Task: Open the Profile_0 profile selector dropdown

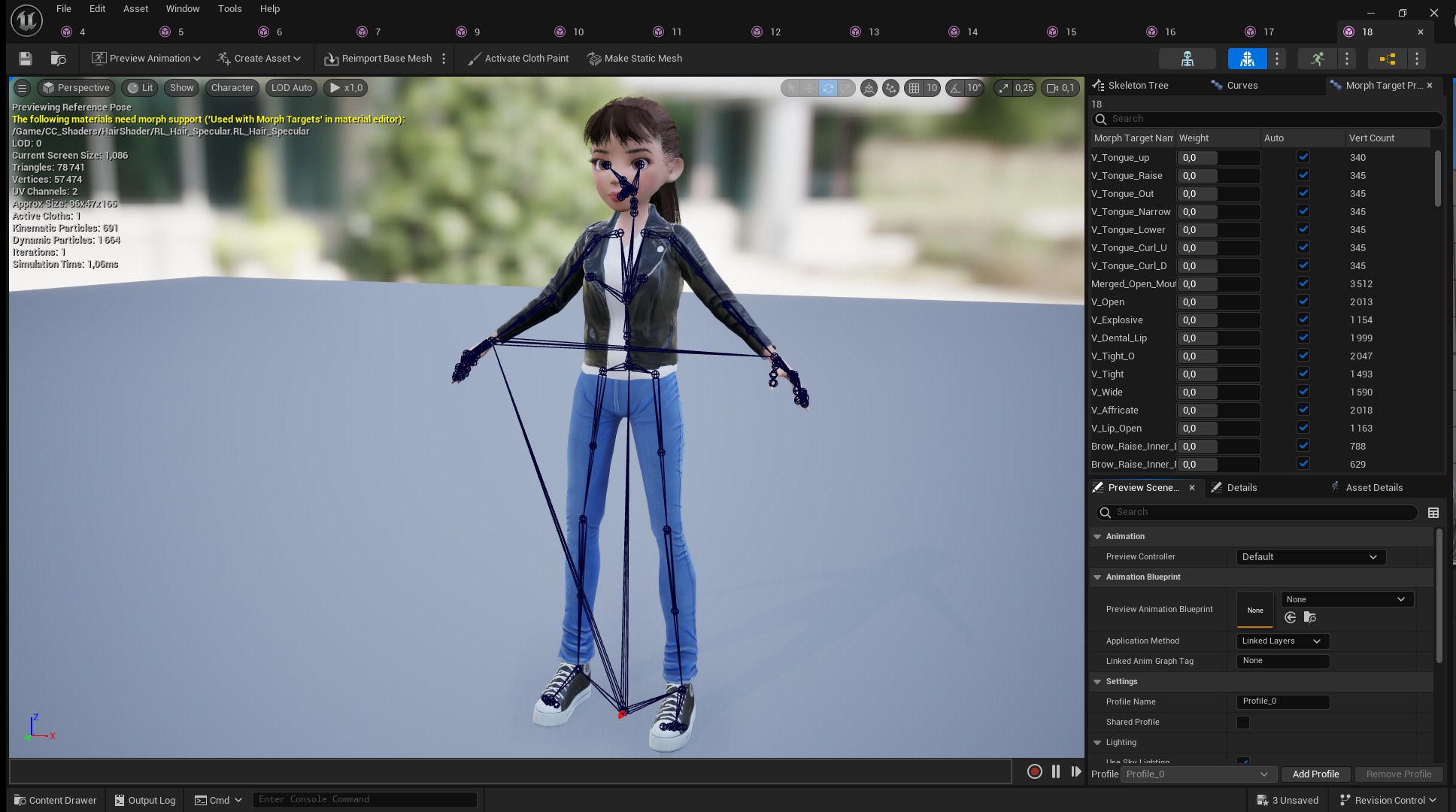Action: (1197, 774)
